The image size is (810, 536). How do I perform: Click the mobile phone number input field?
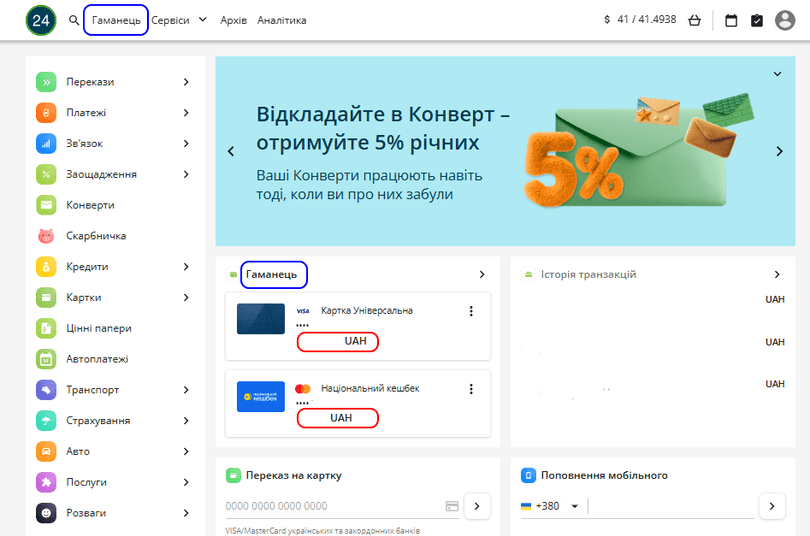pos(671,507)
